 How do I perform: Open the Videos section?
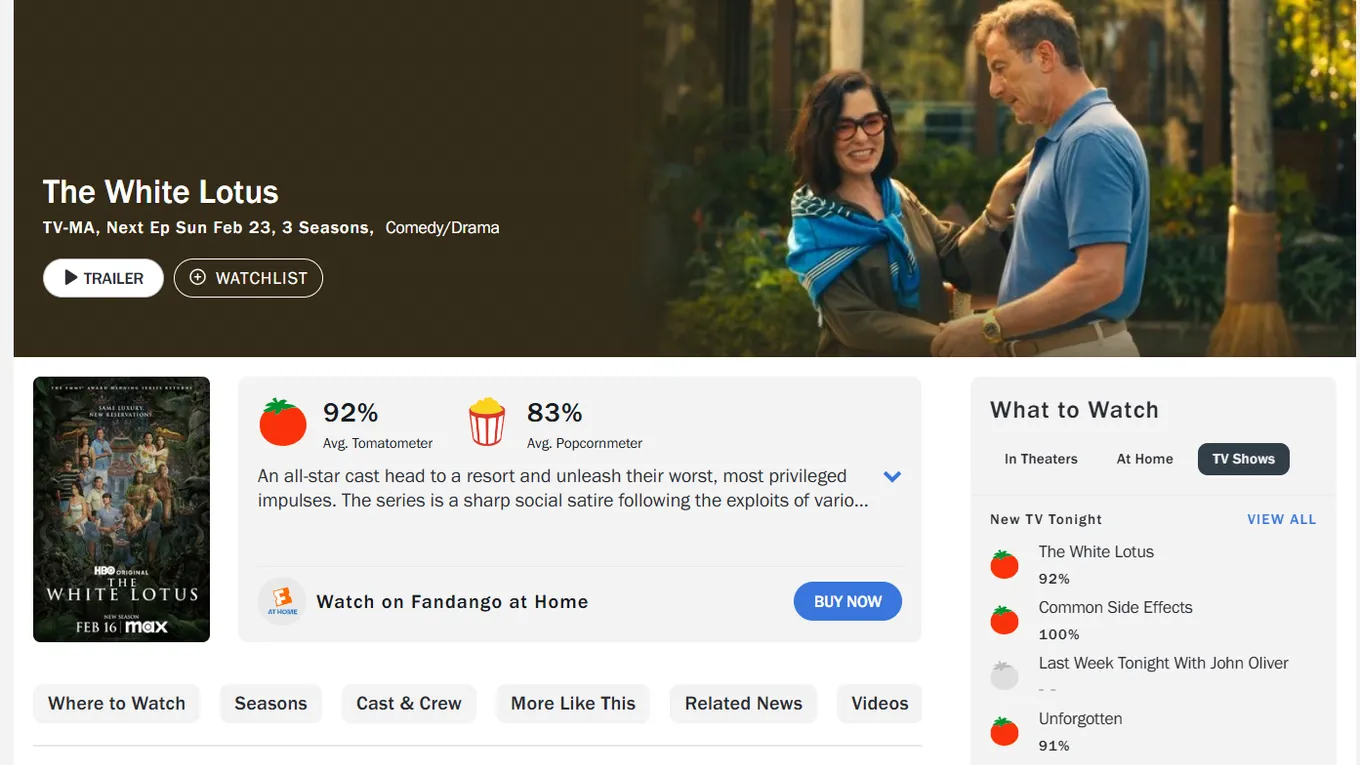point(880,703)
